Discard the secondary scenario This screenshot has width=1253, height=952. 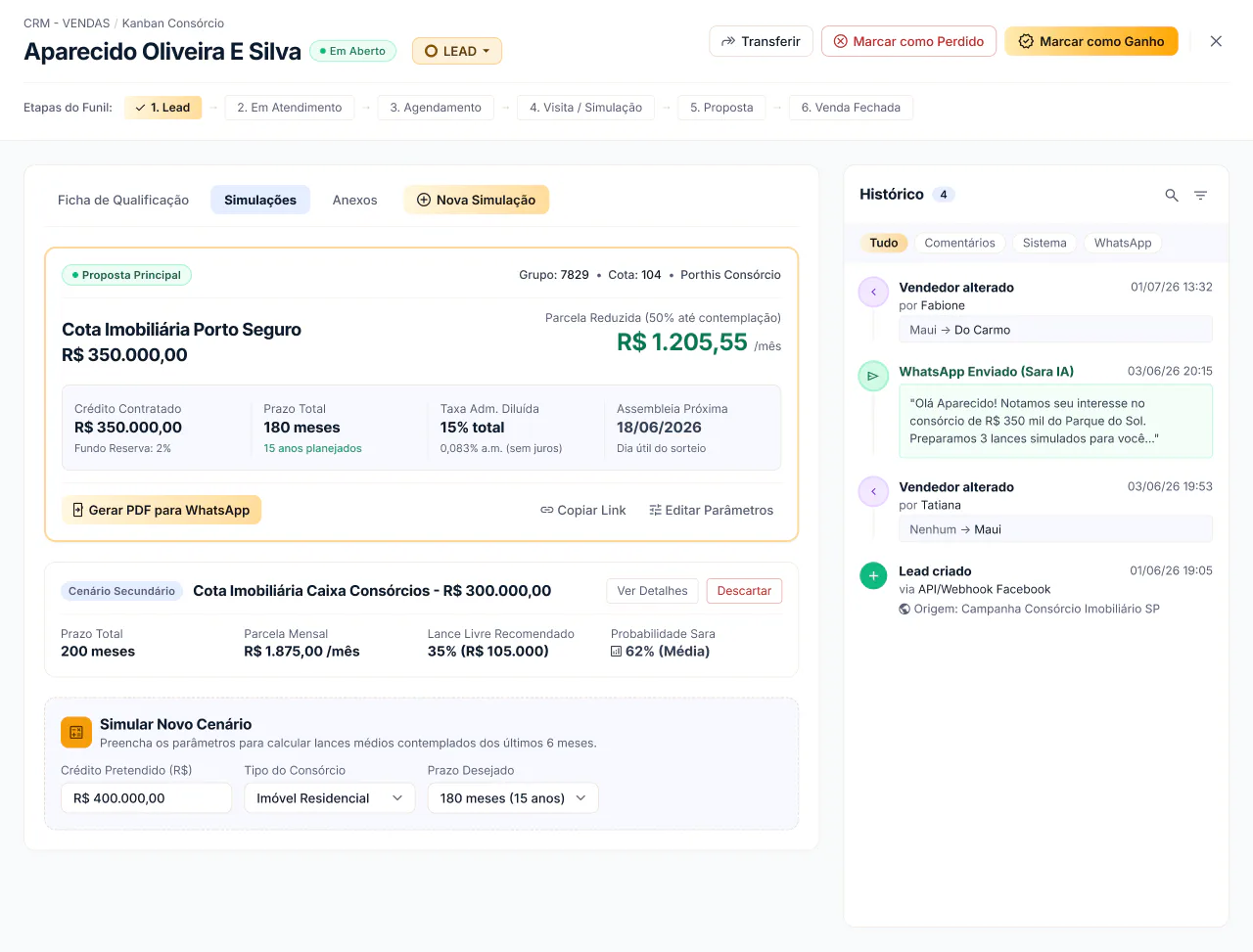[x=744, y=591]
